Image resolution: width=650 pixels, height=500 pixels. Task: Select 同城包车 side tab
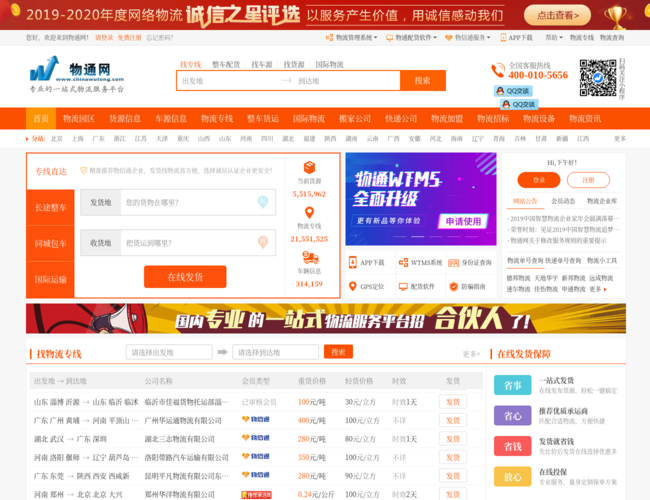point(51,243)
